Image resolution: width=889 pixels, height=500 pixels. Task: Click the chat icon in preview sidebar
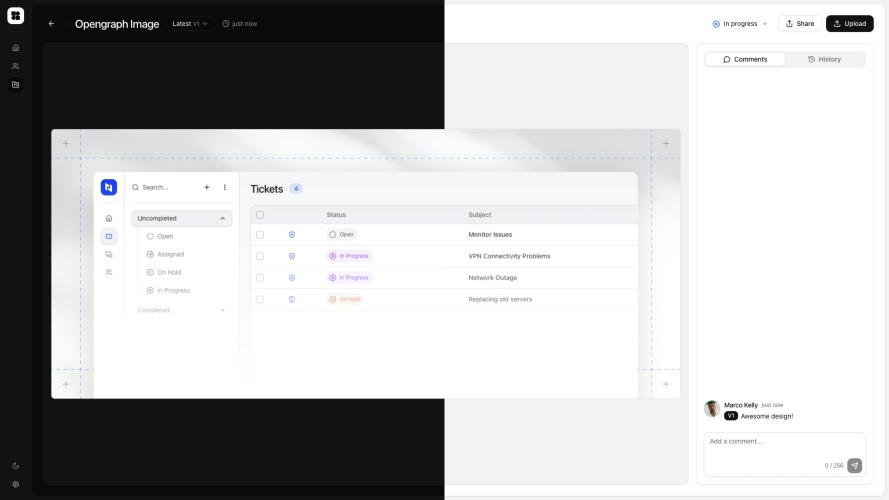pyautogui.click(x=109, y=255)
